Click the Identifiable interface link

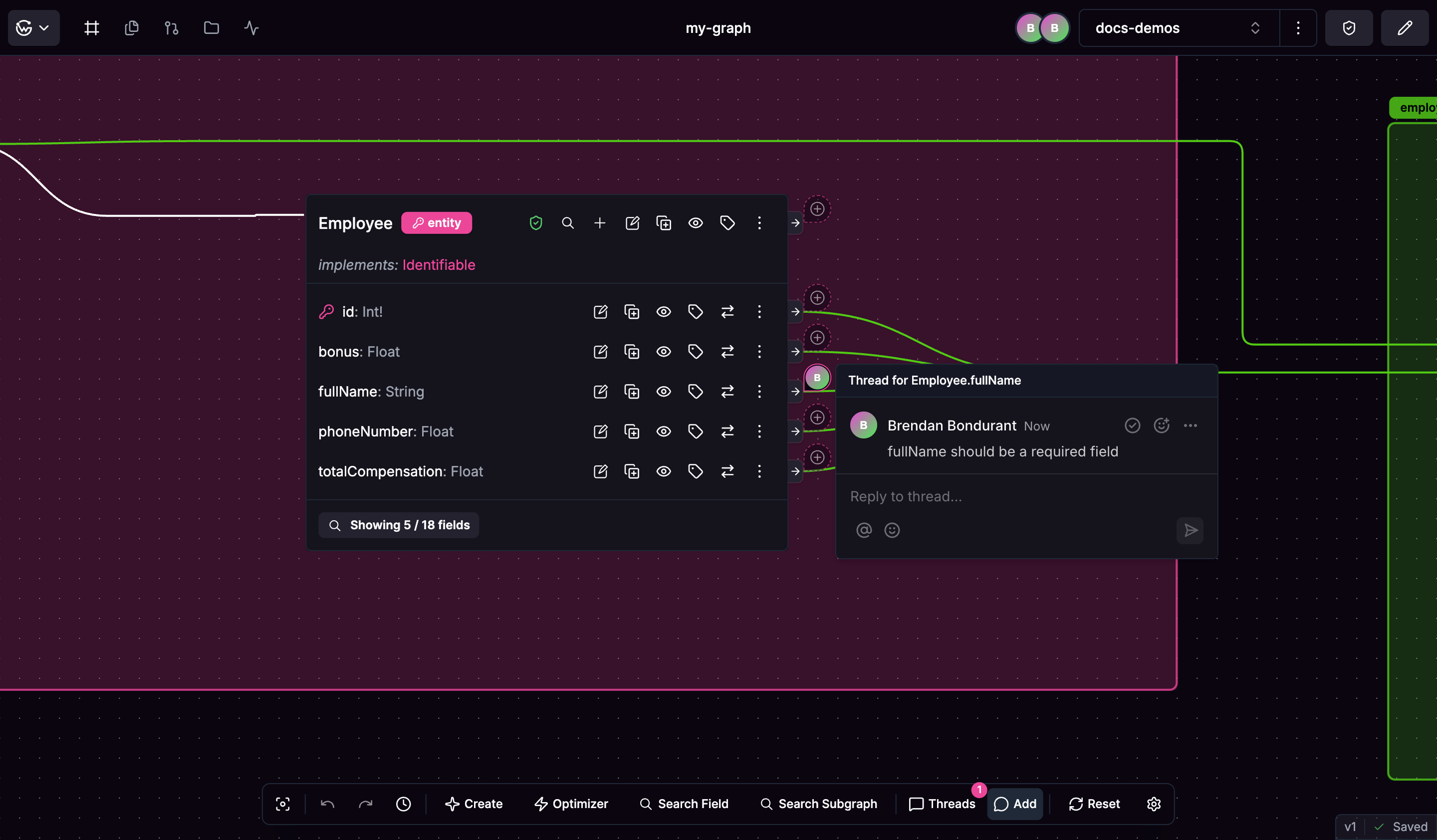coord(439,265)
